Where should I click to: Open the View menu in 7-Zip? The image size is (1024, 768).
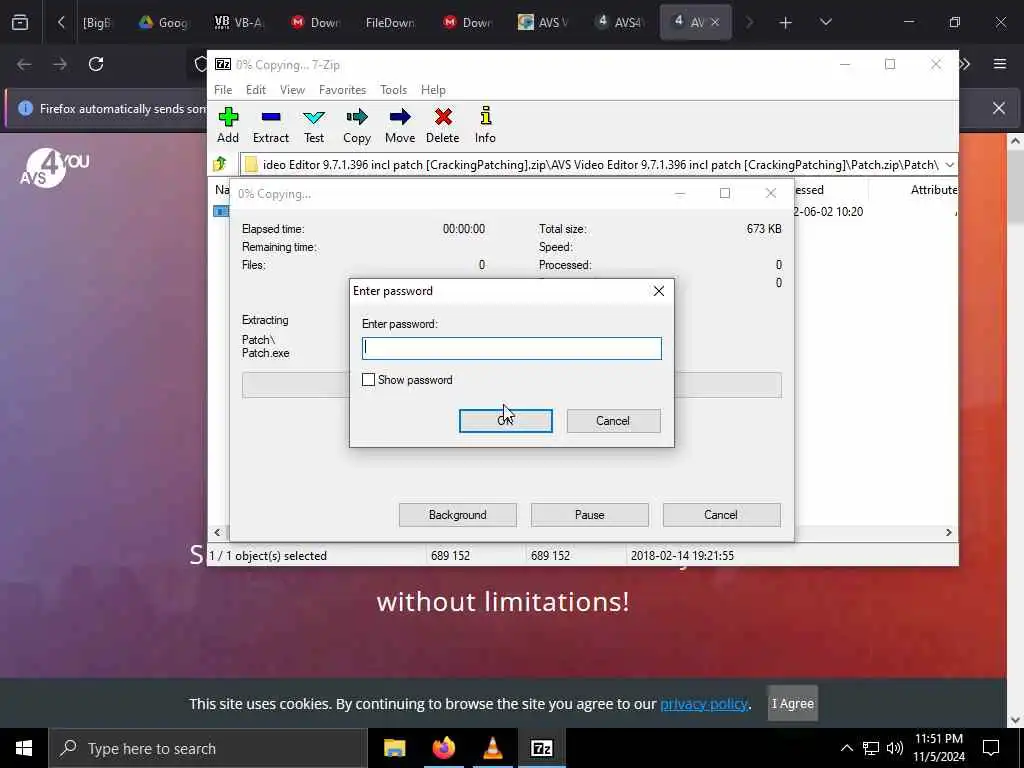point(292,90)
